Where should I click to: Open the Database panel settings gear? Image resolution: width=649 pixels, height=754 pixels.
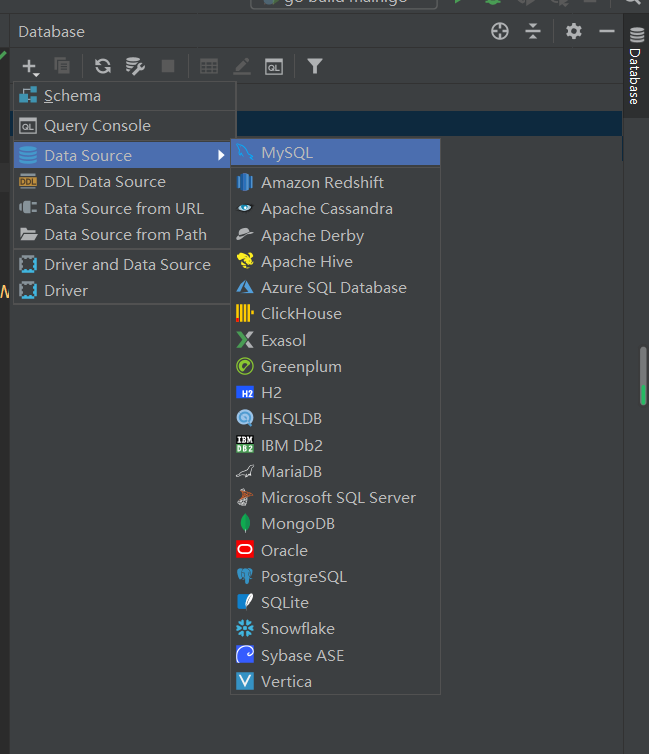click(x=574, y=31)
